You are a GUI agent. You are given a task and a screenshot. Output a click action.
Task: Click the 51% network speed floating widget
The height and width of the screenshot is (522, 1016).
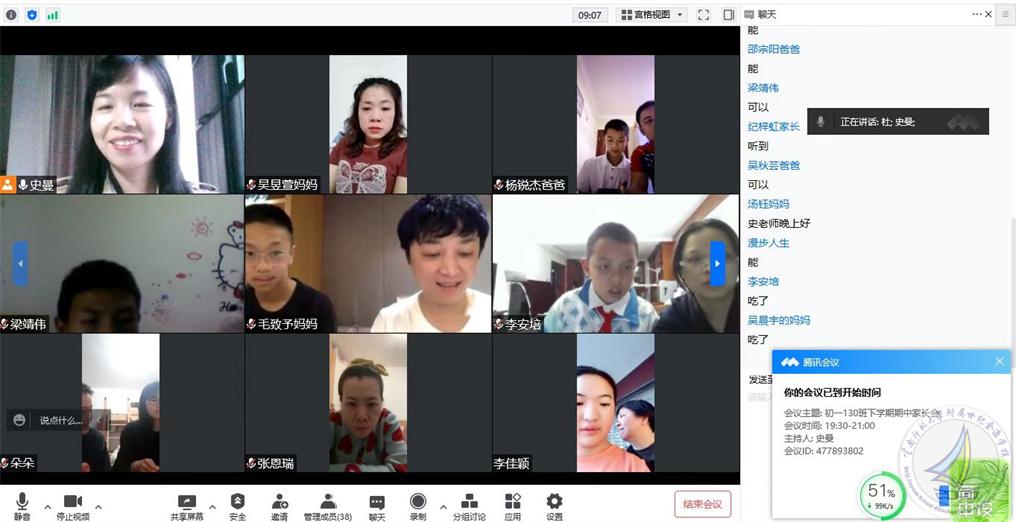(882, 497)
